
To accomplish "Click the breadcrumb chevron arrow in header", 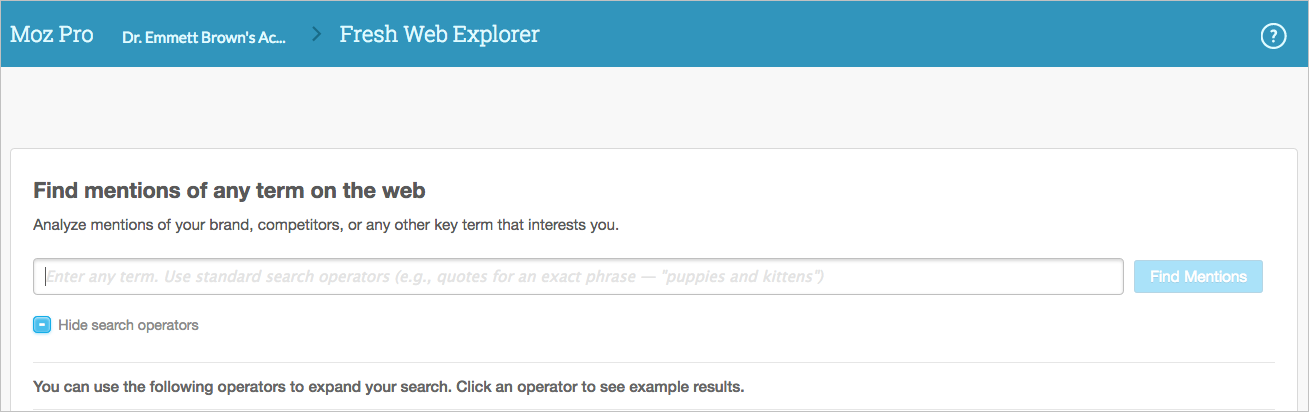I will tap(316, 35).
